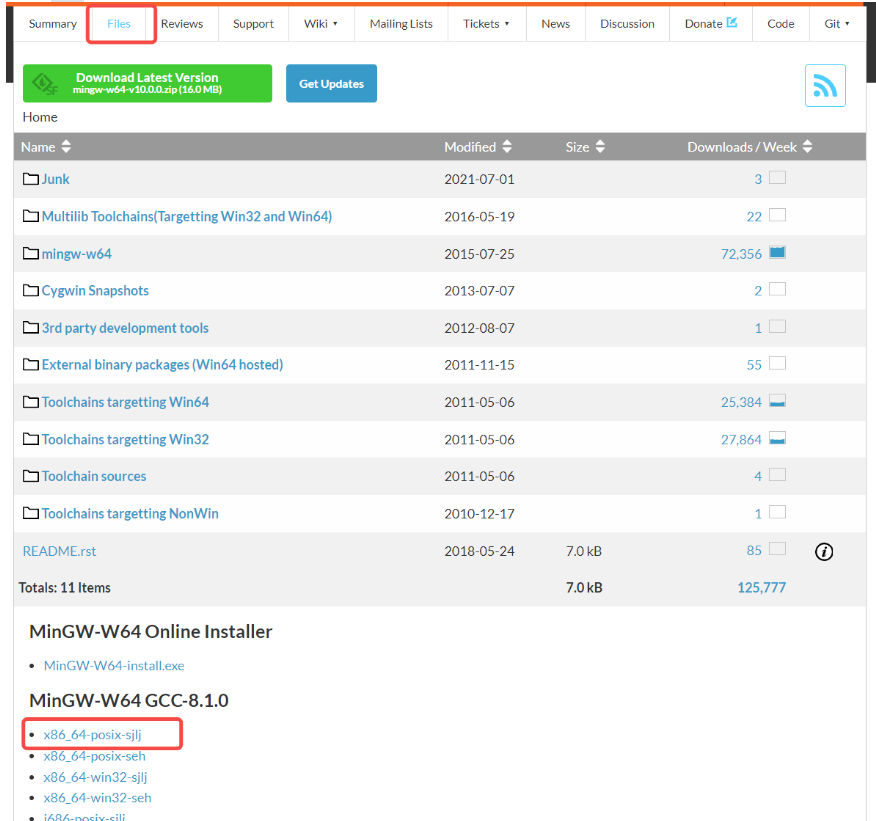Open the Toolchains targetting NonWin link
Screen dimensions: 876x821
point(130,514)
